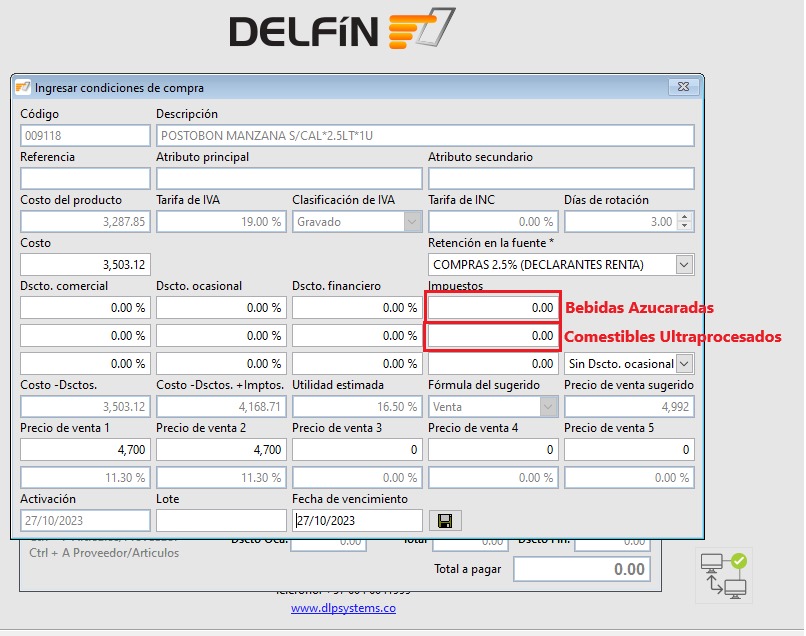Click first Dscto. comercial percentage field
This screenshot has width=806, height=636.
[x=85, y=307]
